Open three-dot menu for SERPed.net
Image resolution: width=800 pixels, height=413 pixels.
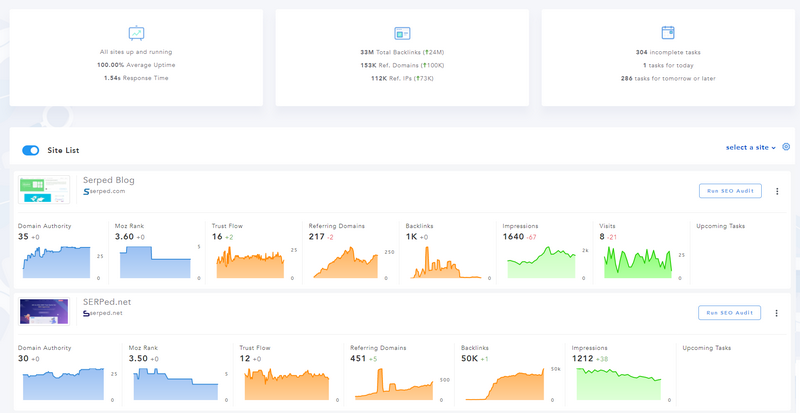click(777, 313)
